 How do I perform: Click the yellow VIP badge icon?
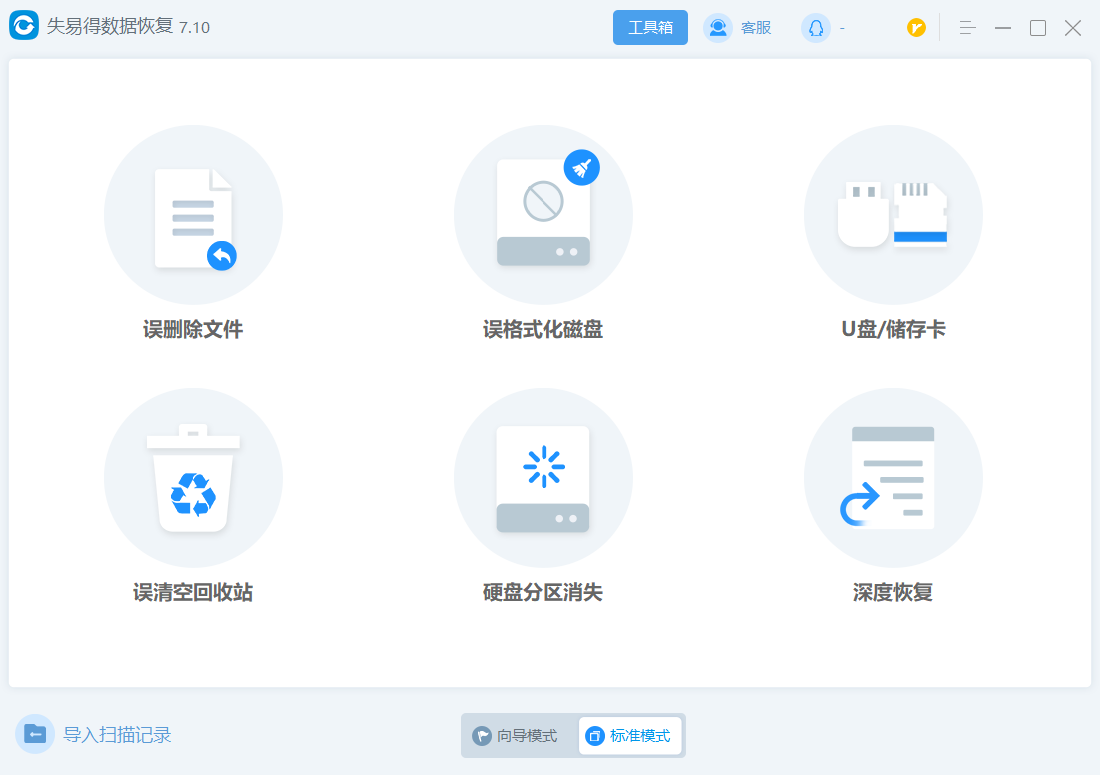coord(916,28)
